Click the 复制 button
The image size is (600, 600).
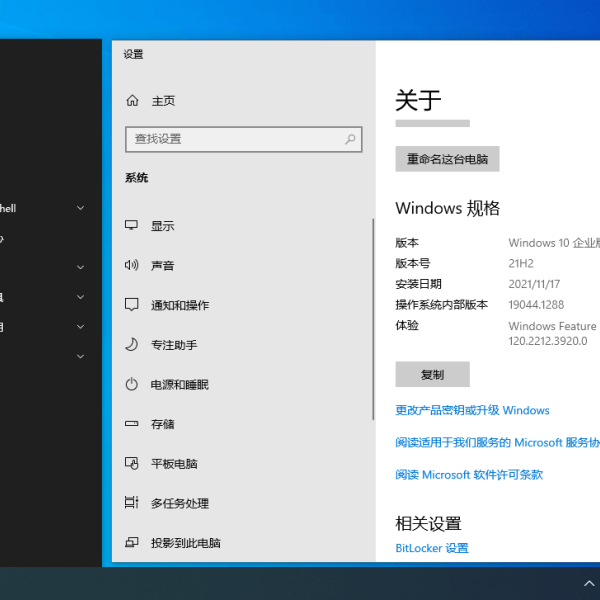click(x=432, y=374)
